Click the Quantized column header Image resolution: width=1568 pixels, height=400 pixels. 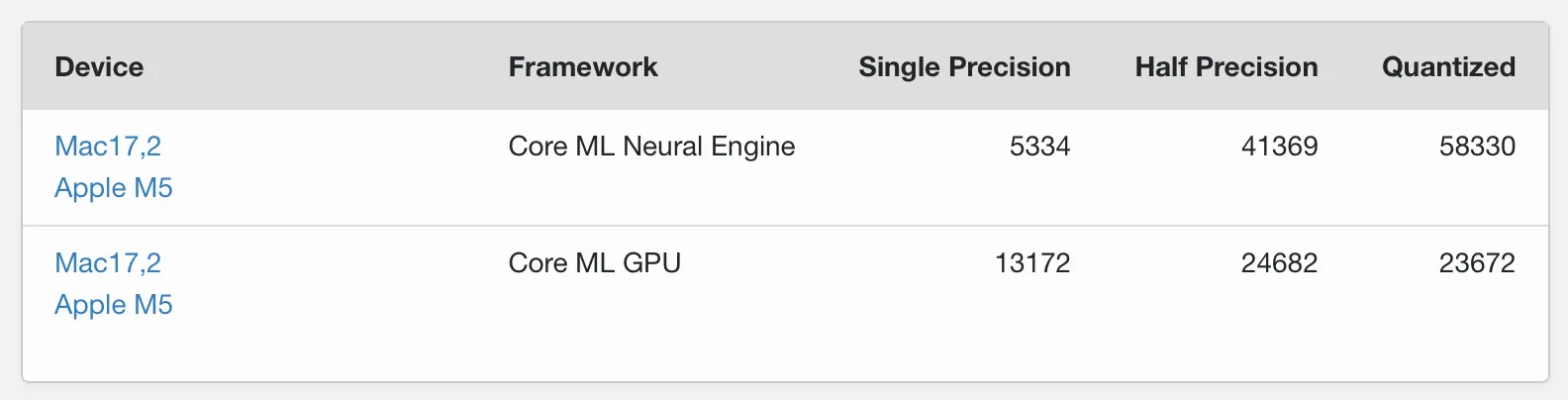(1448, 67)
